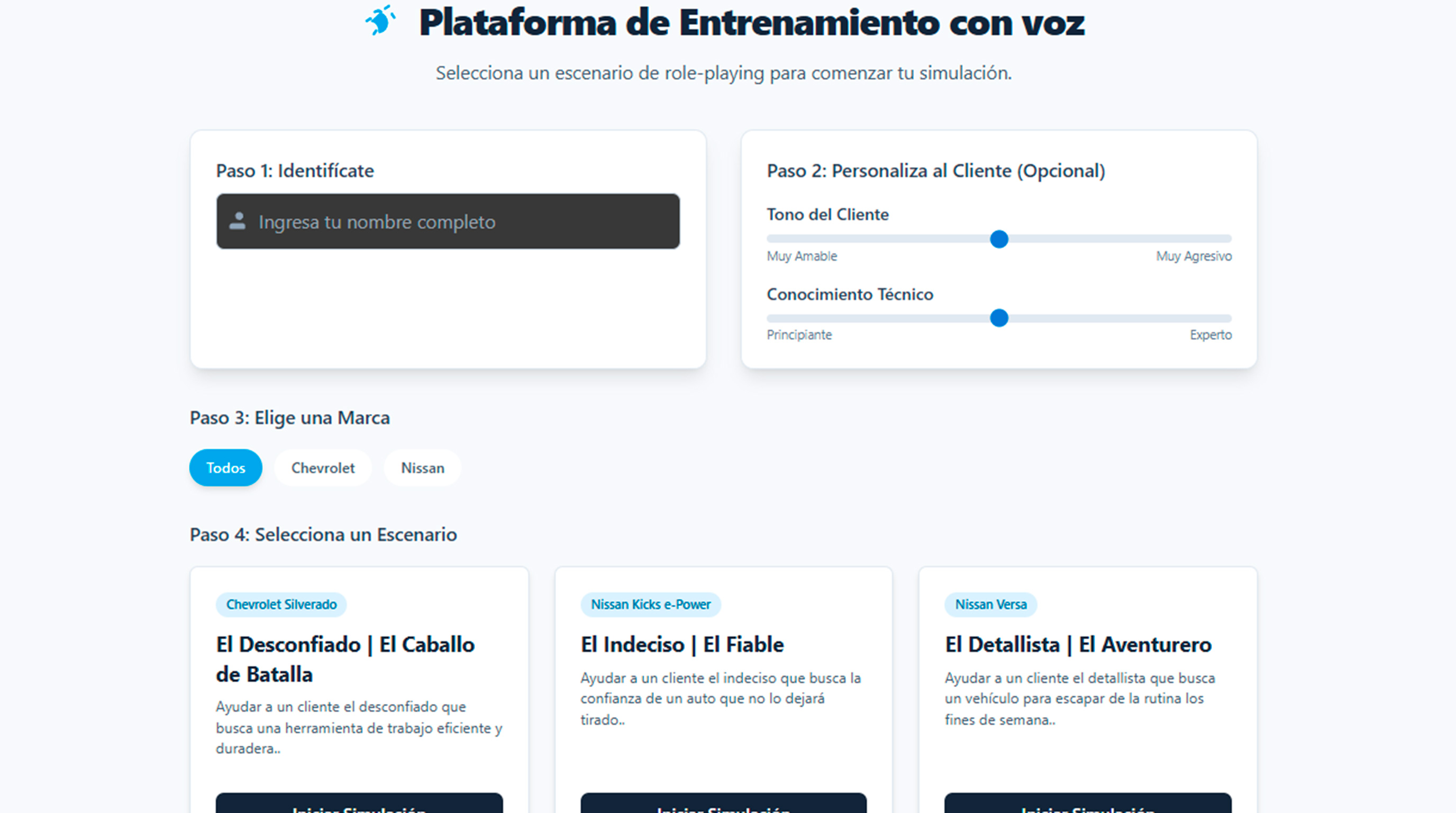
Task: Click the Nissan Versa tag badge
Action: pos(990,604)
